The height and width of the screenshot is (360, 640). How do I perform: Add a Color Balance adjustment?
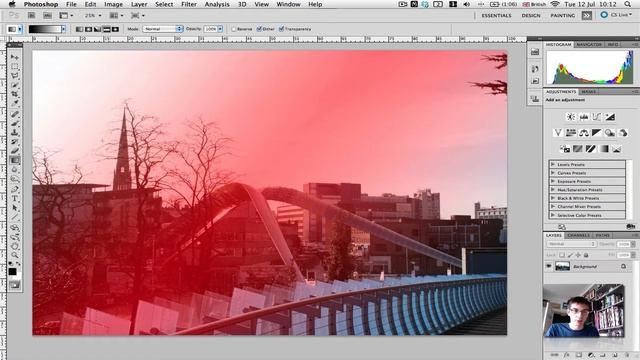(x=584, y=133)
